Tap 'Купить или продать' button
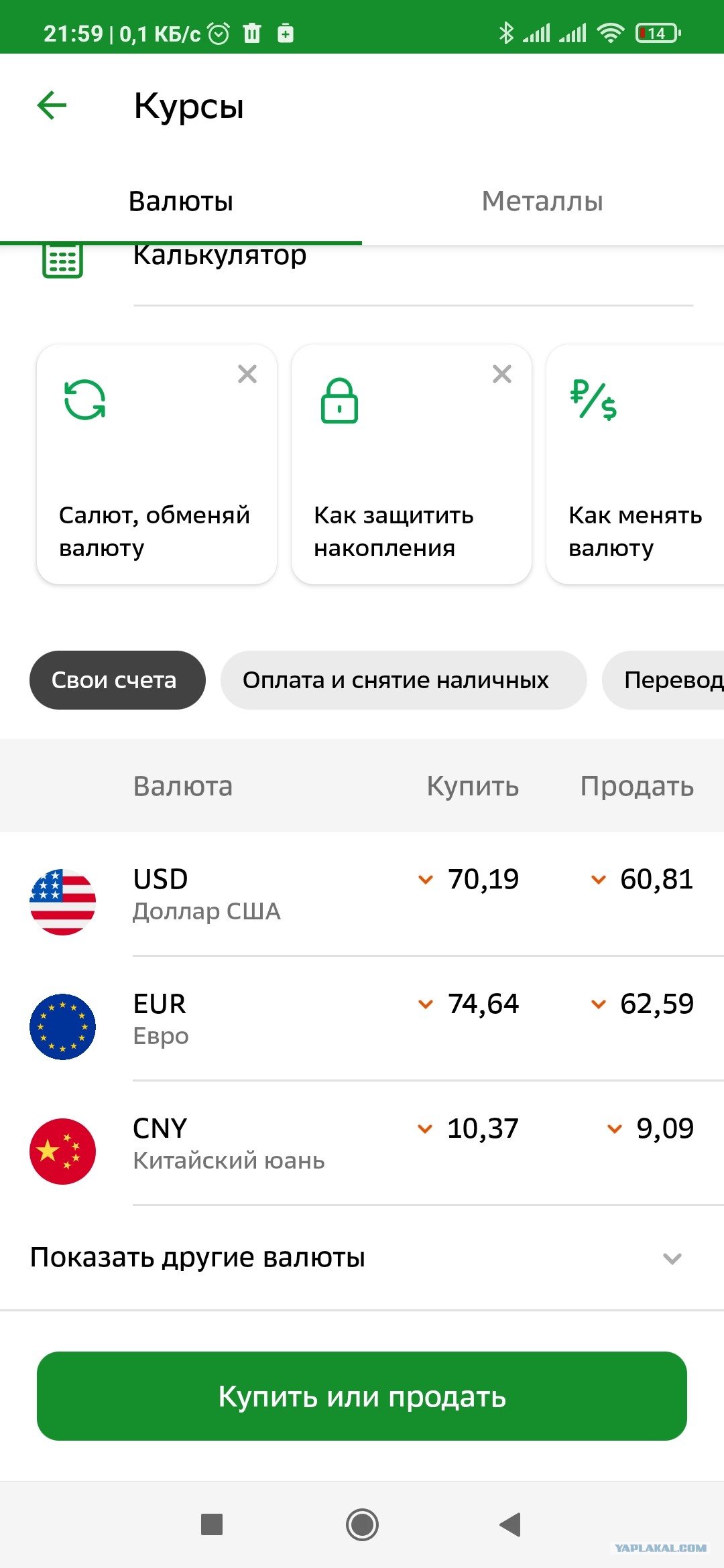 (362, 1396)
